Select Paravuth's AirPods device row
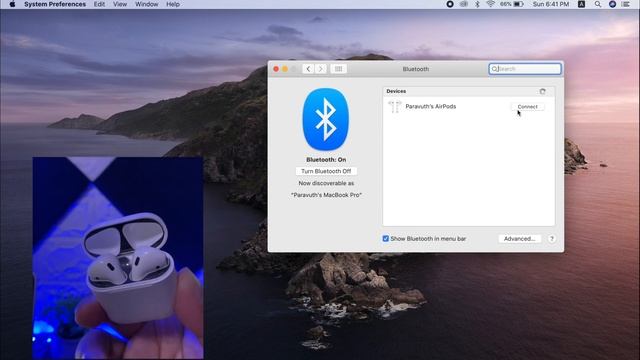This screenshot has height=360, width=640. click(469, 107)
